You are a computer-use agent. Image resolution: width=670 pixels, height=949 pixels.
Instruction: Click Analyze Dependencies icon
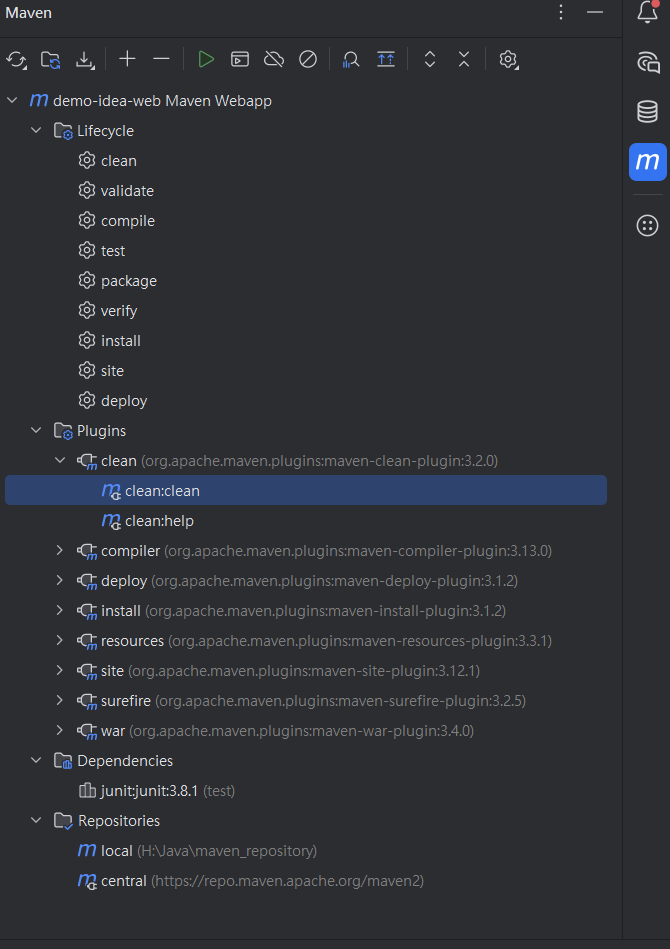click(350, 59)
